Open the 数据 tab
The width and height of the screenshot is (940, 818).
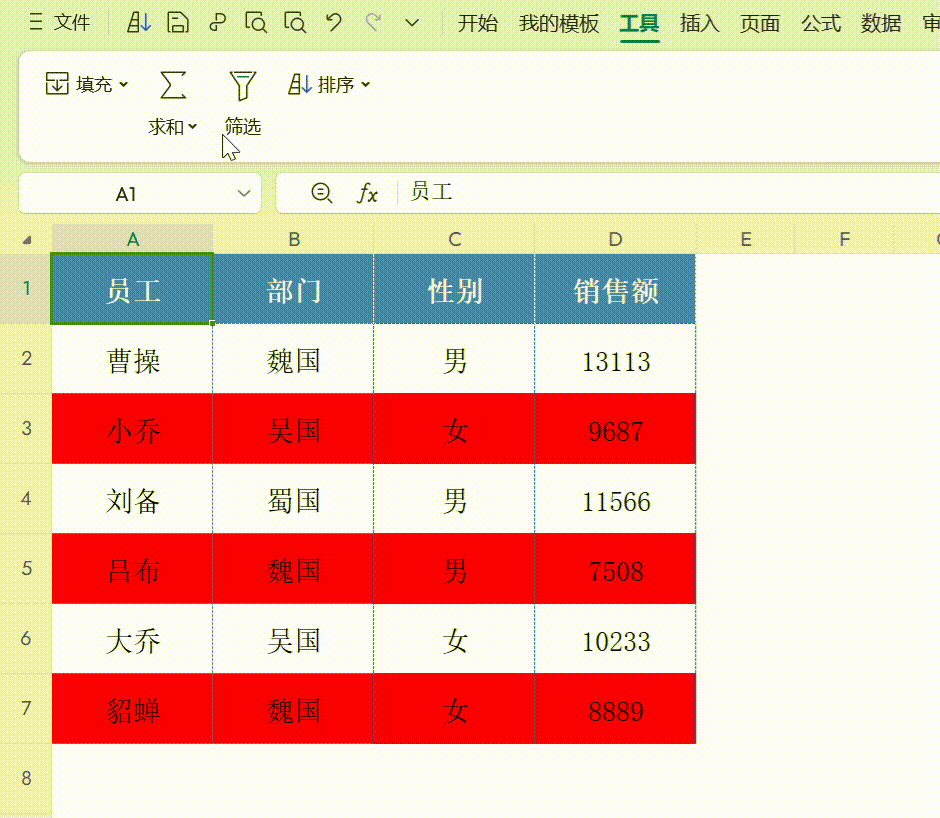(x=881, y=23)
